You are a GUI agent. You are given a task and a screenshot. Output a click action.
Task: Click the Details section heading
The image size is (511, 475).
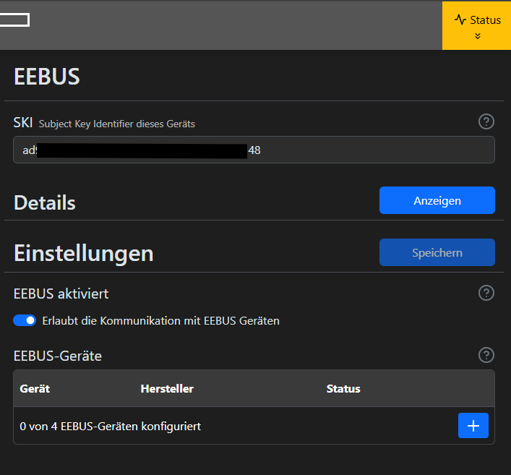coord(45,203)
